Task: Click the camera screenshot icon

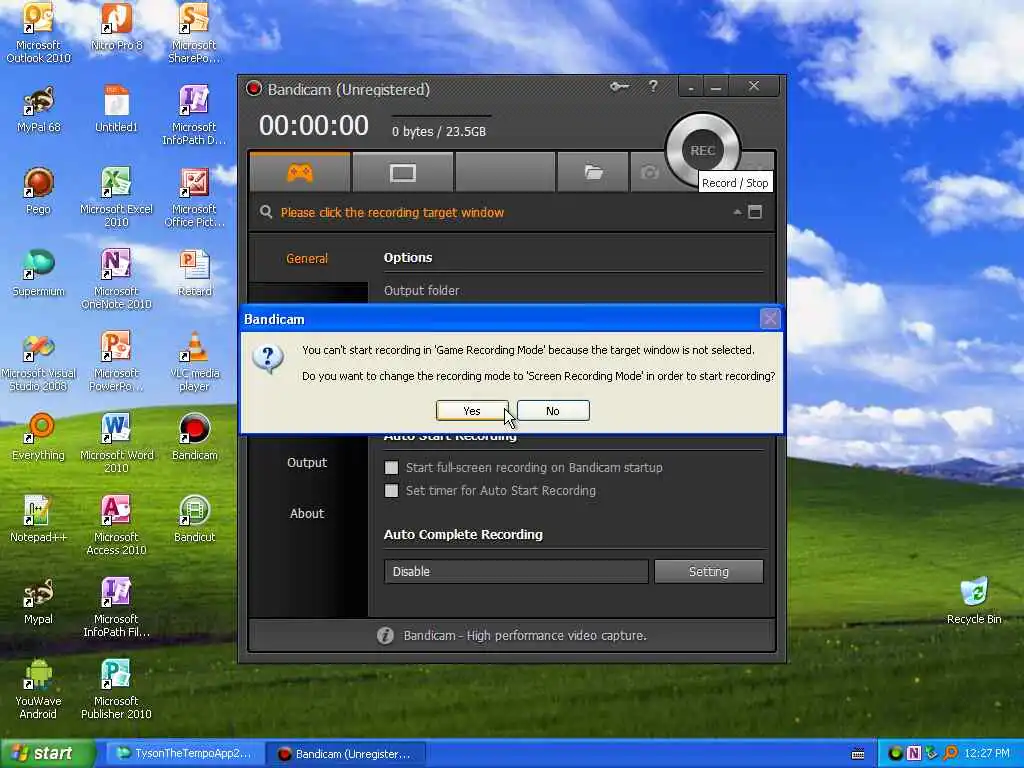Action: 649,172
